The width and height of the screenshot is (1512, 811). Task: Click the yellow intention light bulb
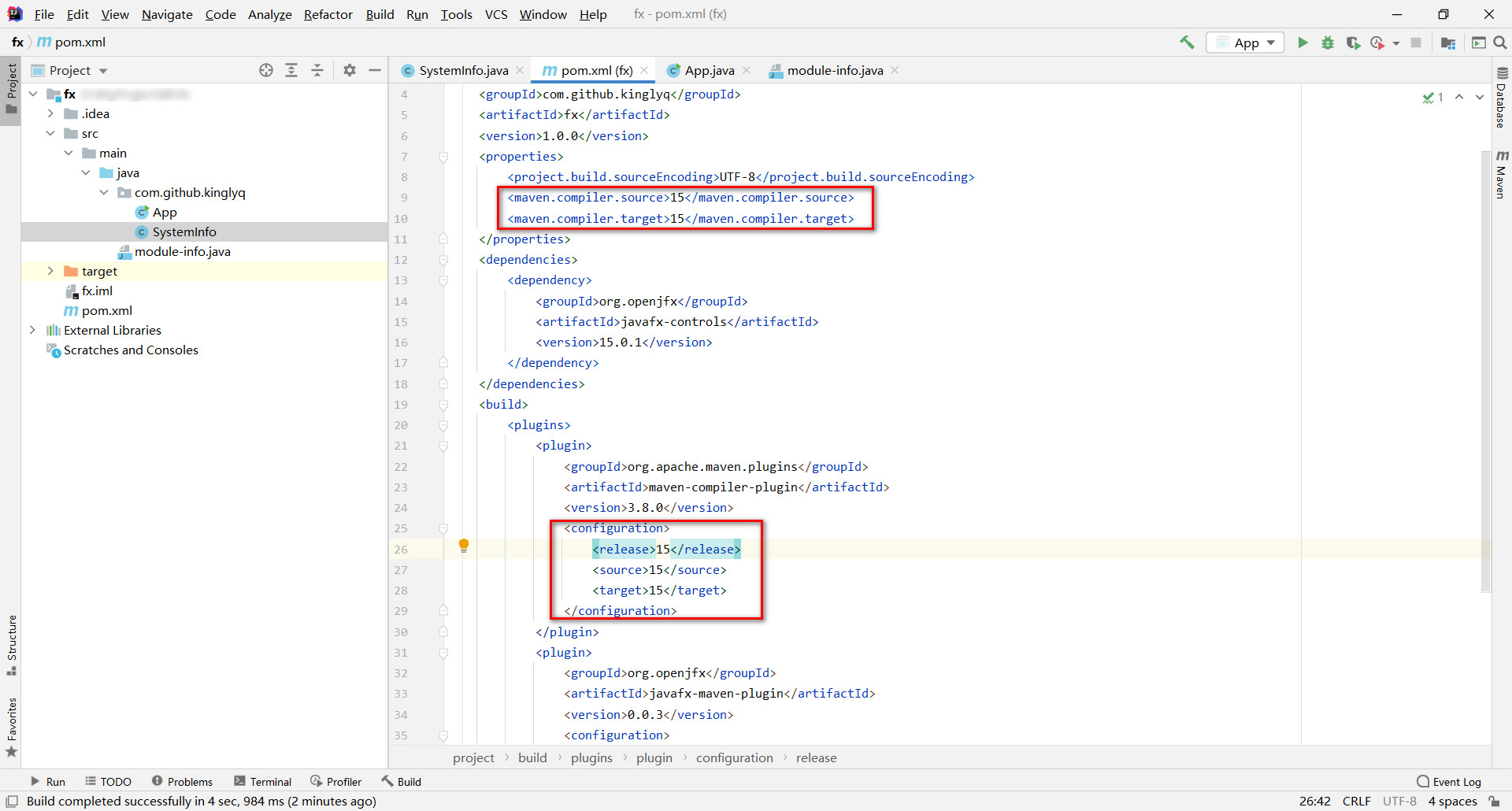(x=464, y=545)
